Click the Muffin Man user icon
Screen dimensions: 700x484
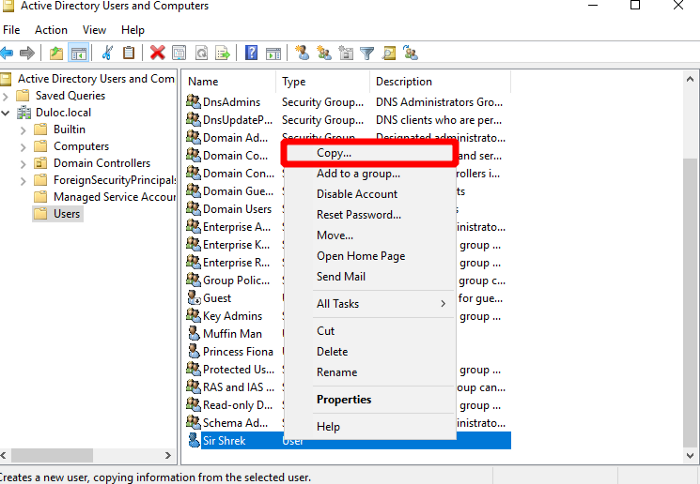pos(193,334)
